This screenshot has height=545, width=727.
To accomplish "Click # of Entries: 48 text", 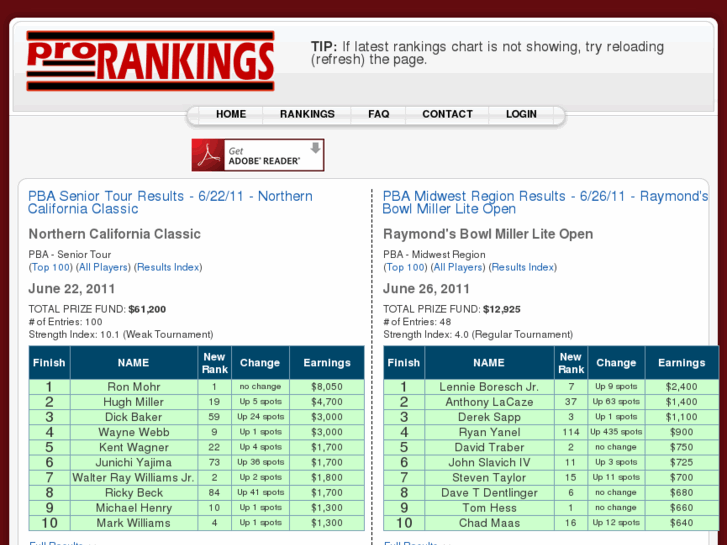I will pyautogui.click(x=417, y=322).
